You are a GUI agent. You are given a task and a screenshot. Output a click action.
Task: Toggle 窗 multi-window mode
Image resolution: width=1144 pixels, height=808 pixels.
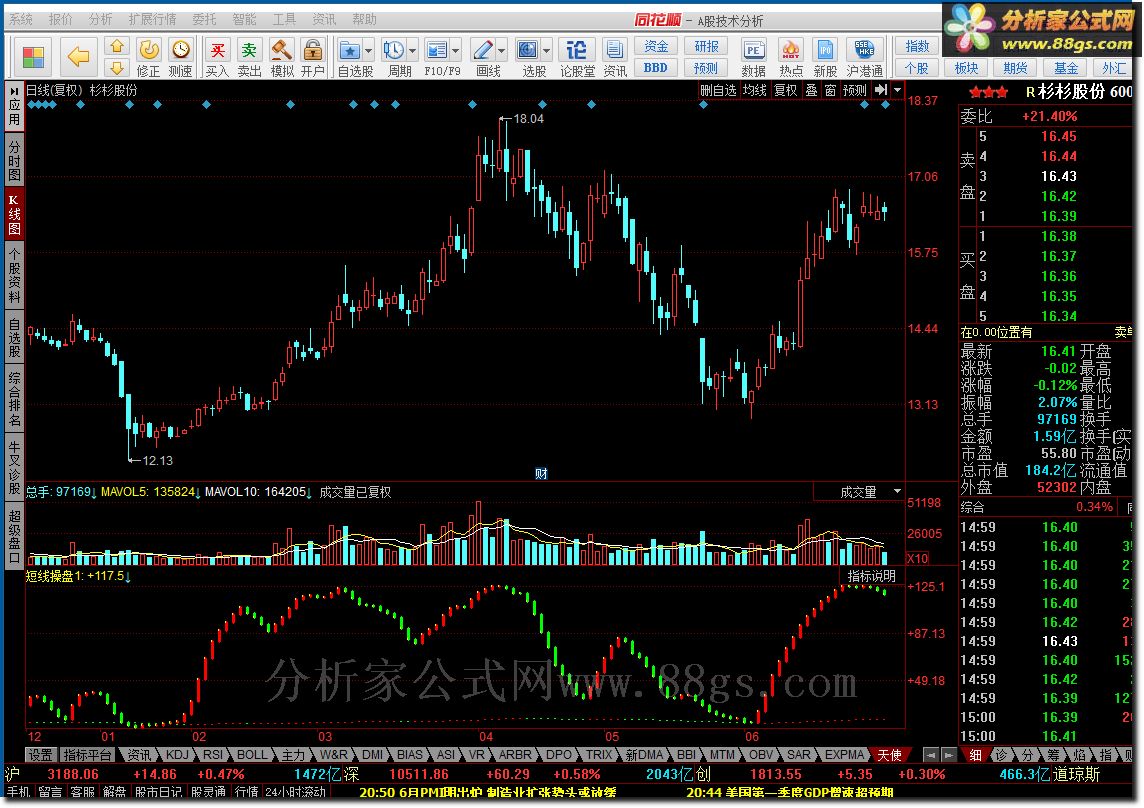830,91
